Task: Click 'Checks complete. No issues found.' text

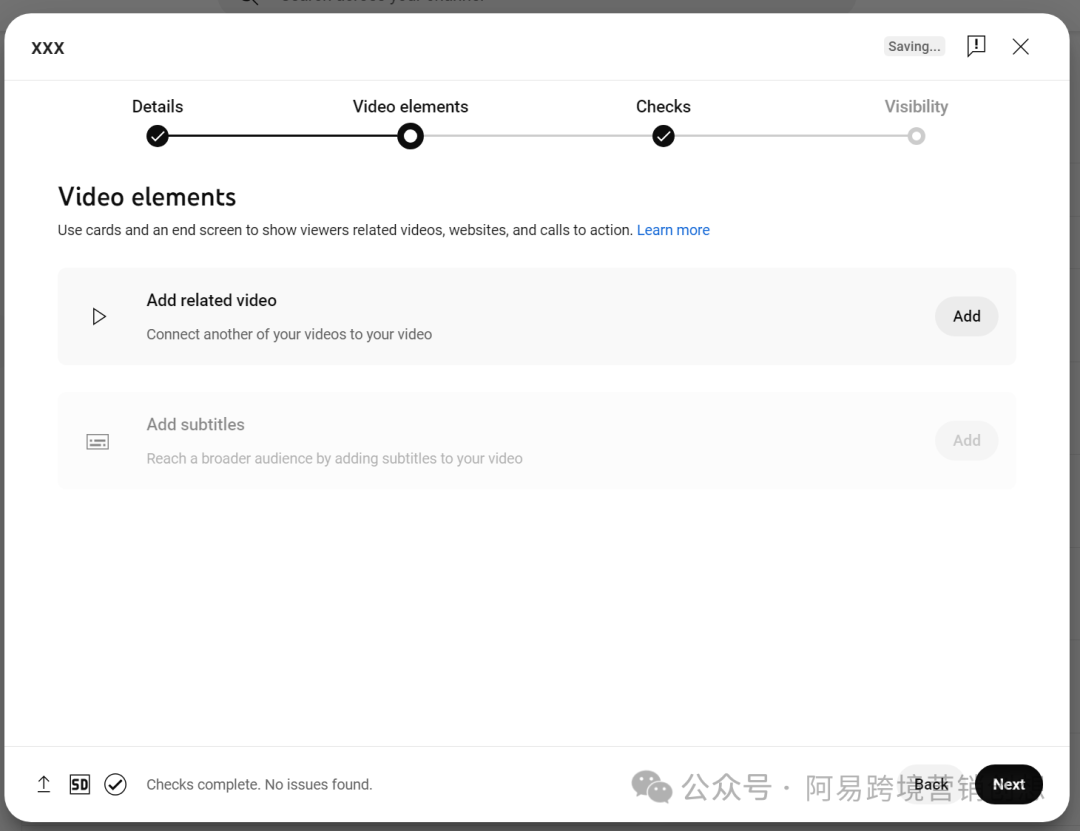Action: click(x=259, y=784)
